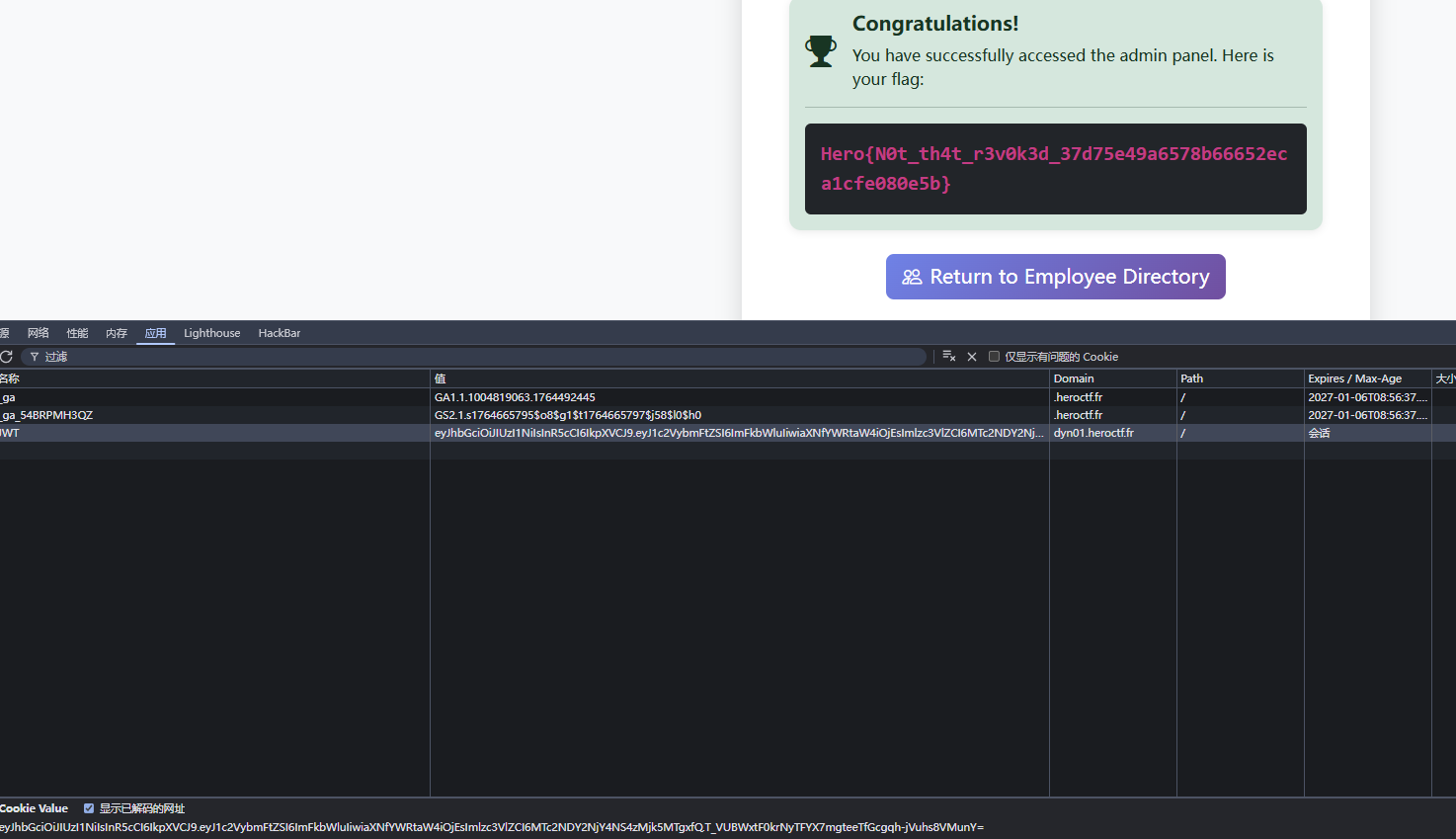Enable the only show problematic cookies checkbox
The image size is (1456, 839).
coord(994,357)
